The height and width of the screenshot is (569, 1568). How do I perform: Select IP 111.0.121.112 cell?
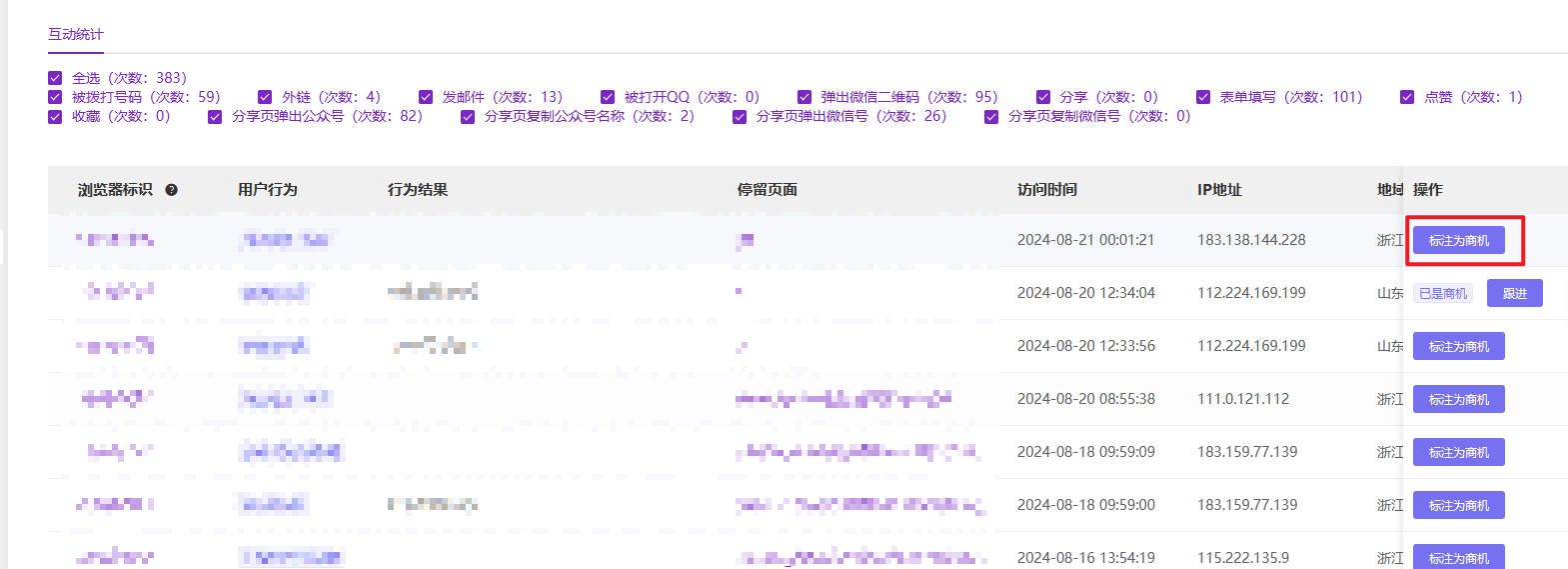point(1243,399)
